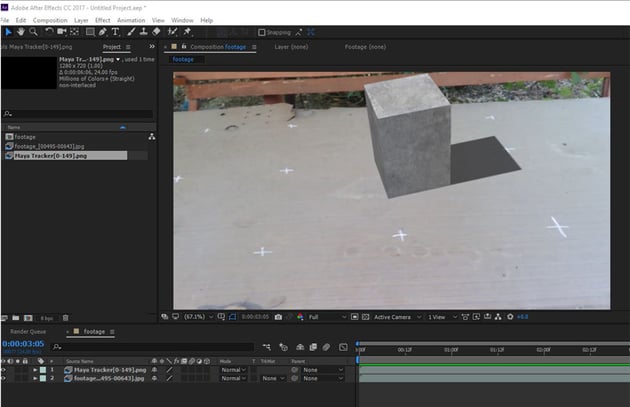Open the channel and color management RGB icon
This screenshot has width=630, height=407.
(x=300, y=317)
